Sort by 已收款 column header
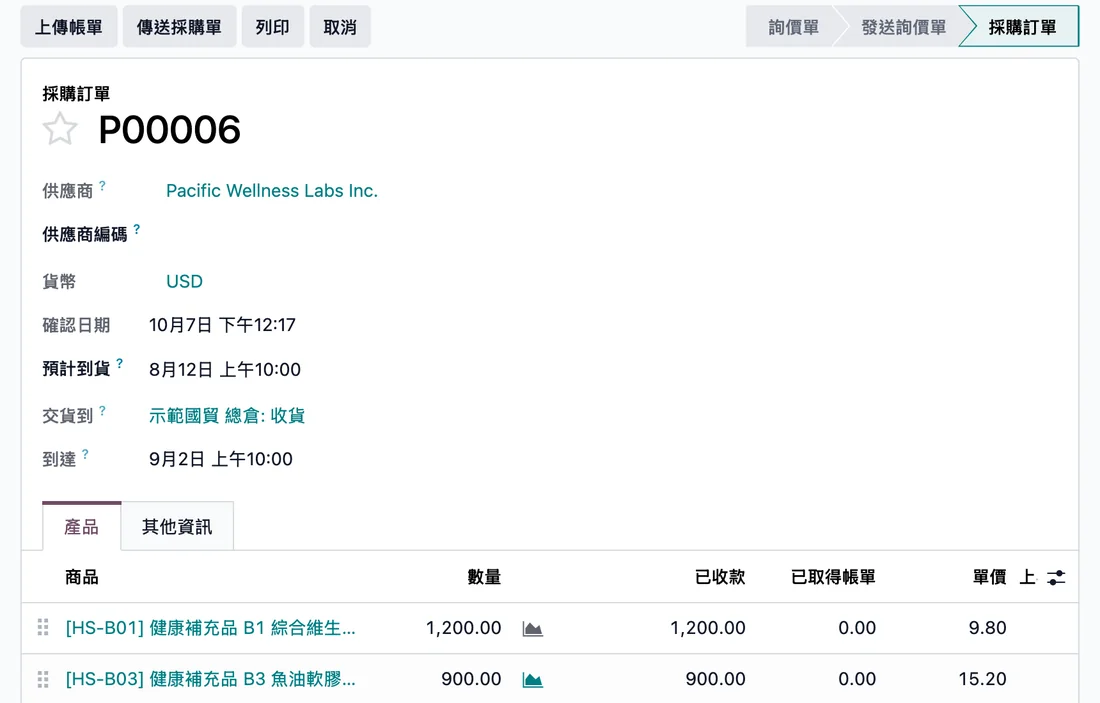The height and width of the screenshot is (703, 1100). pyautogui.click(x=720, y=577)
